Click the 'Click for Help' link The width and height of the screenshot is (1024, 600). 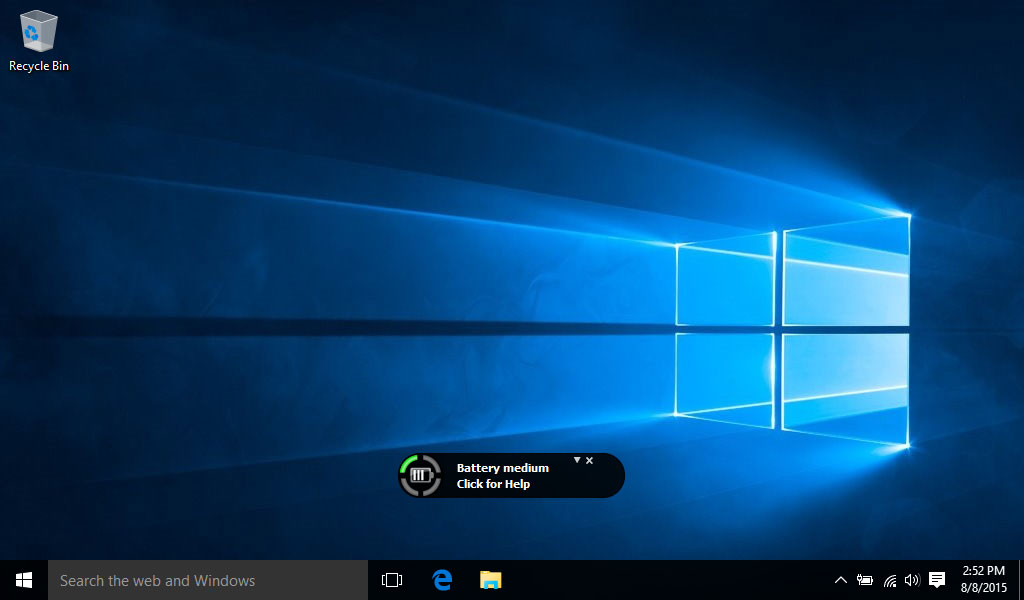[x=493, y=484]
